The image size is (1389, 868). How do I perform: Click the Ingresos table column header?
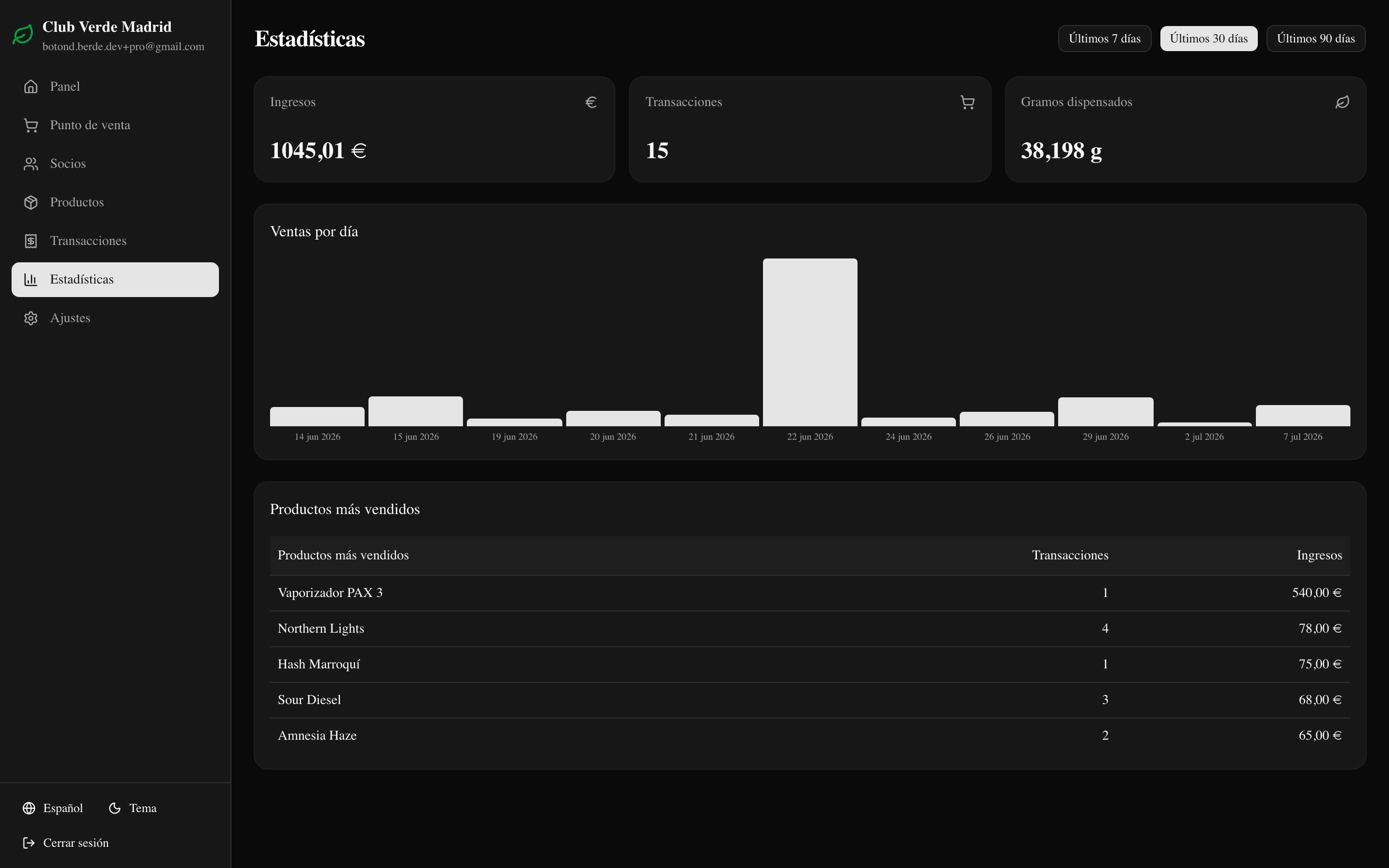click(x=1319, y=555)
